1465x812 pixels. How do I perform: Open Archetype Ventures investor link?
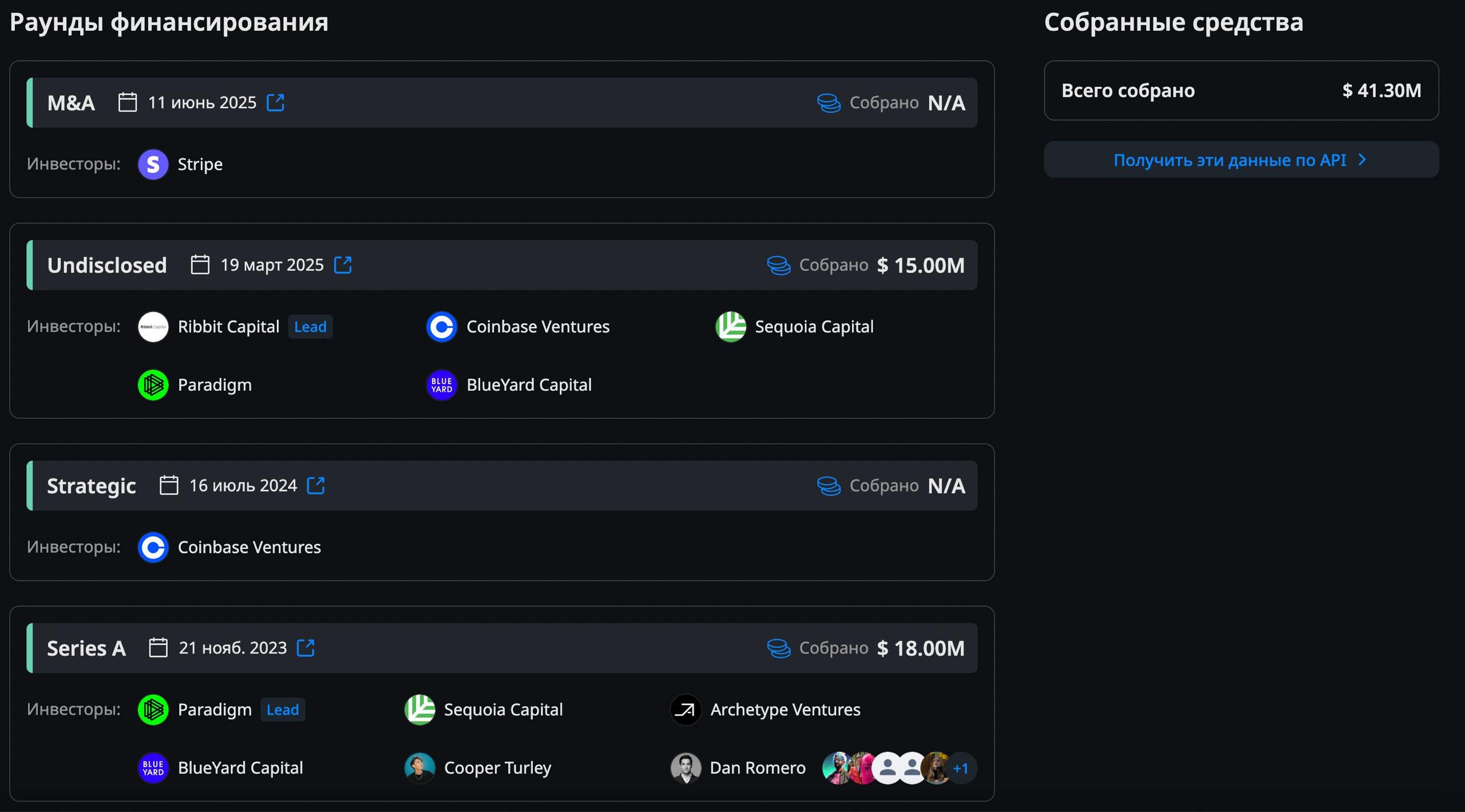(x=785, y=710)
